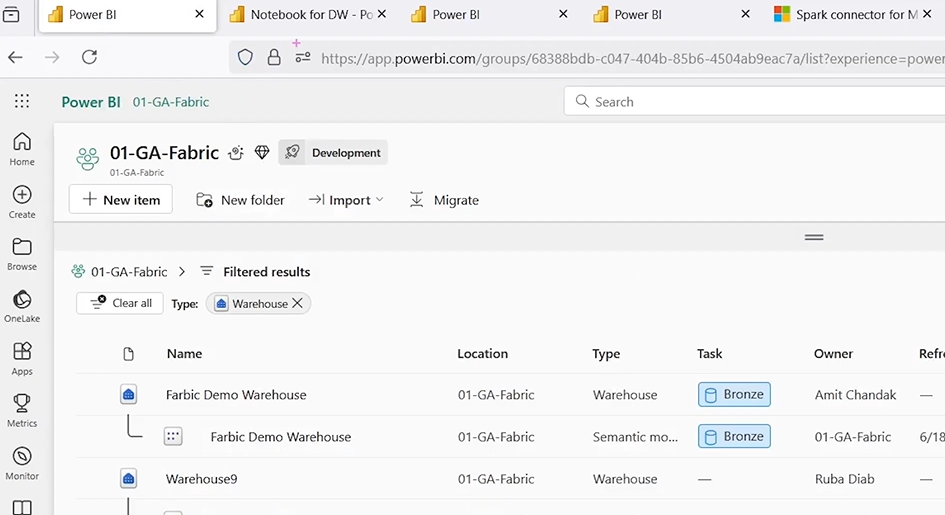Click the New item button

(121, 199)
